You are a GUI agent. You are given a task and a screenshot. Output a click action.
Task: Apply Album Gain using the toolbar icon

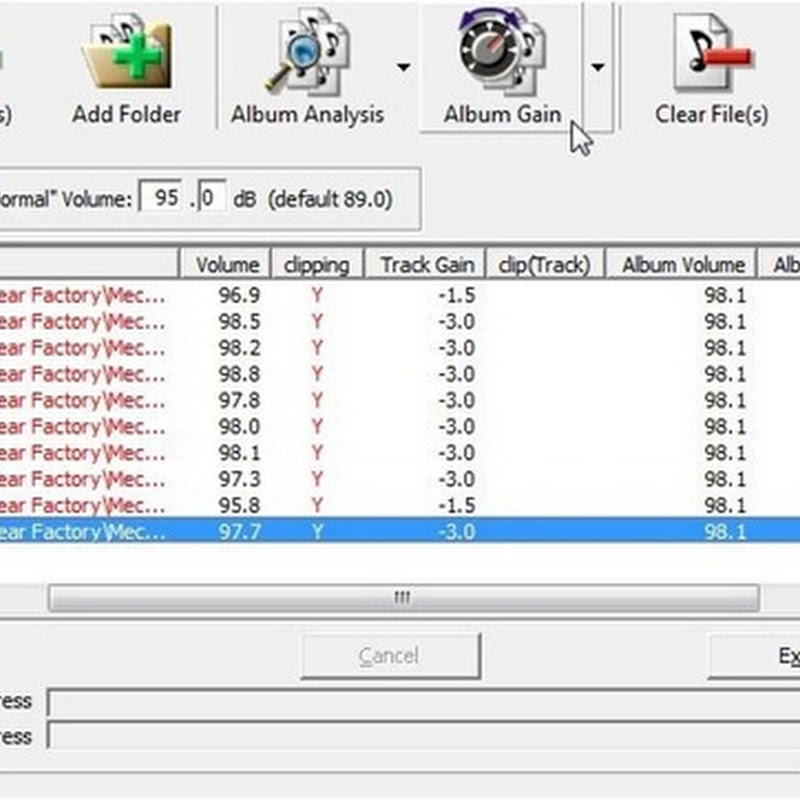(x=502, y=69)
